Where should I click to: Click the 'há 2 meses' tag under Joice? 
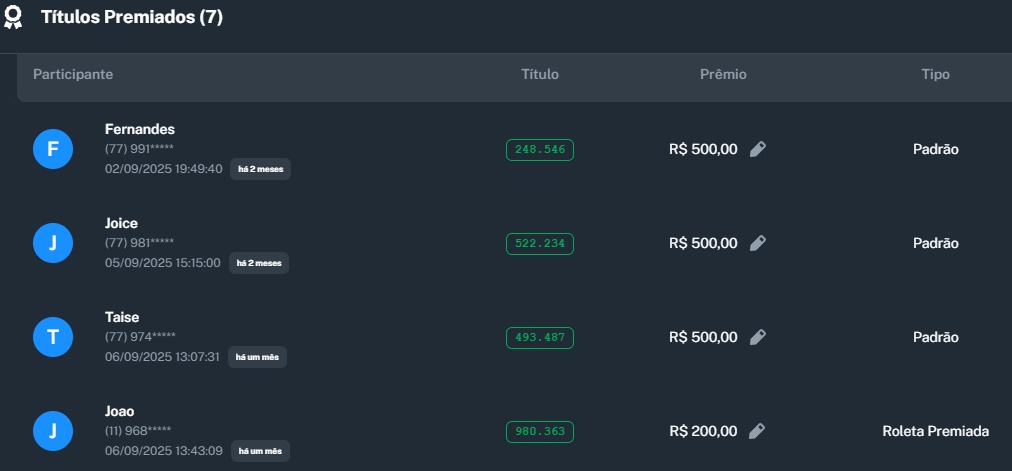[259, 264]
